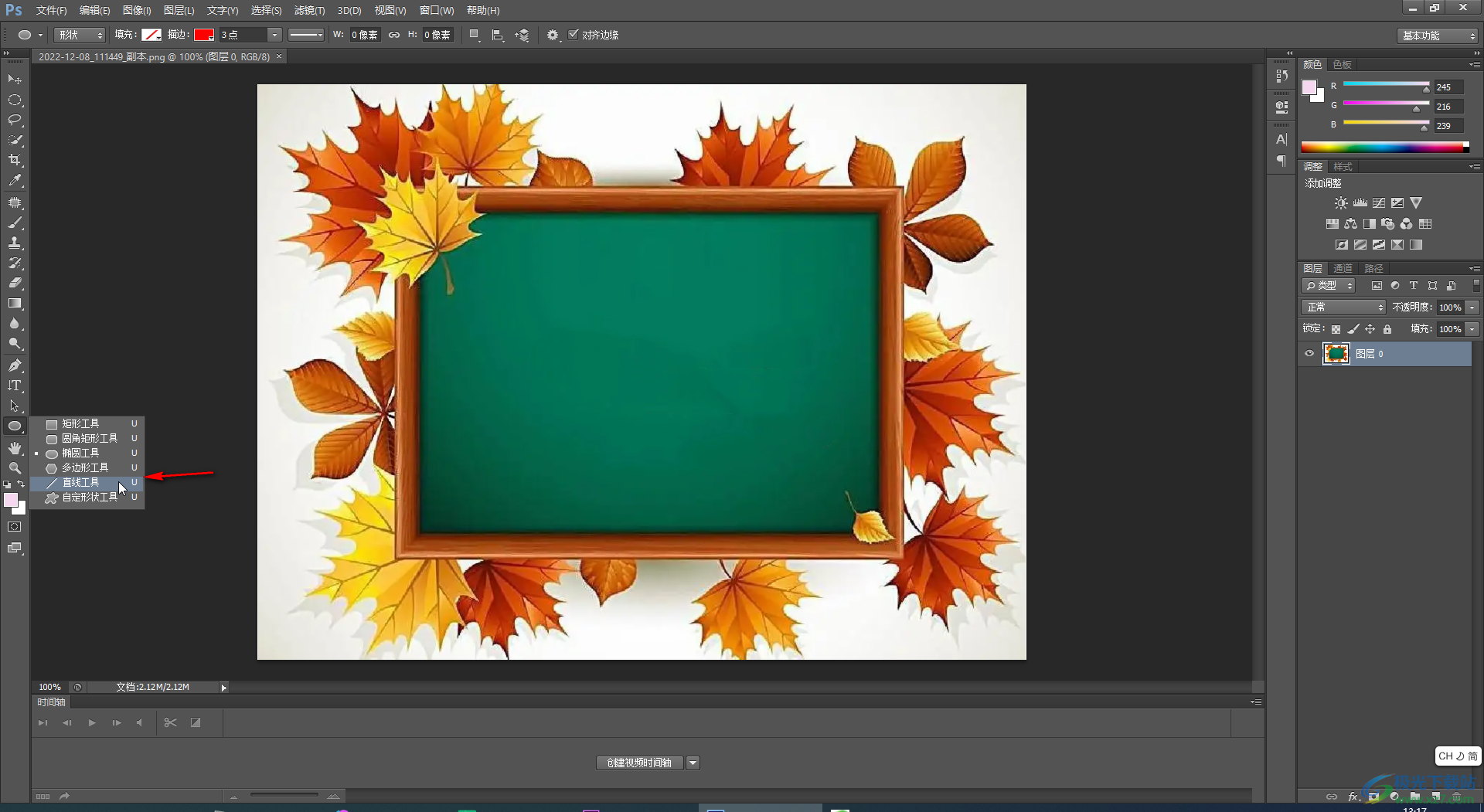Uncheck the 对齐边缘 checkbox

tap(574, 35)
